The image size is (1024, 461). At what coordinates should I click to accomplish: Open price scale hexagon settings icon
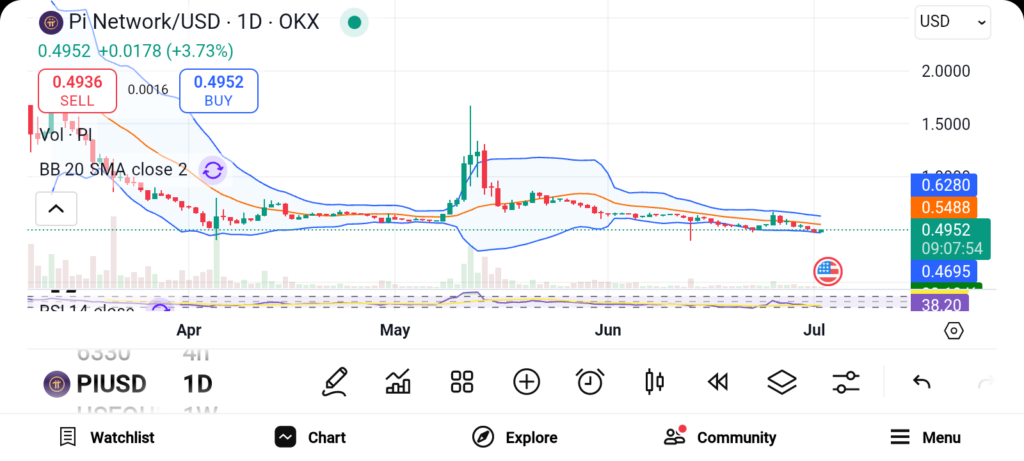pos(953,331)
